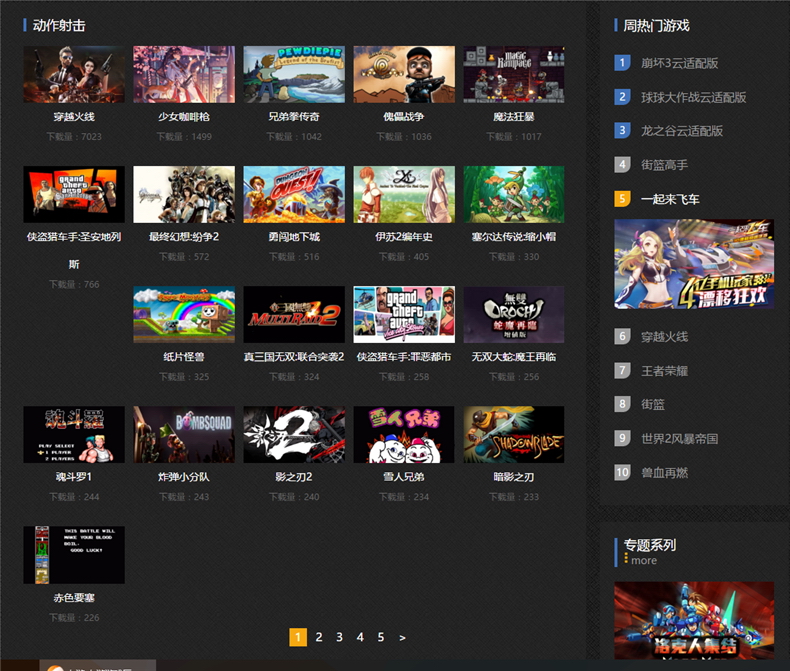Click the BombSquad 炸弹小分队 cover
This screenshot has width=790, height=671.
pyautogui.click(x=184, y=435)
